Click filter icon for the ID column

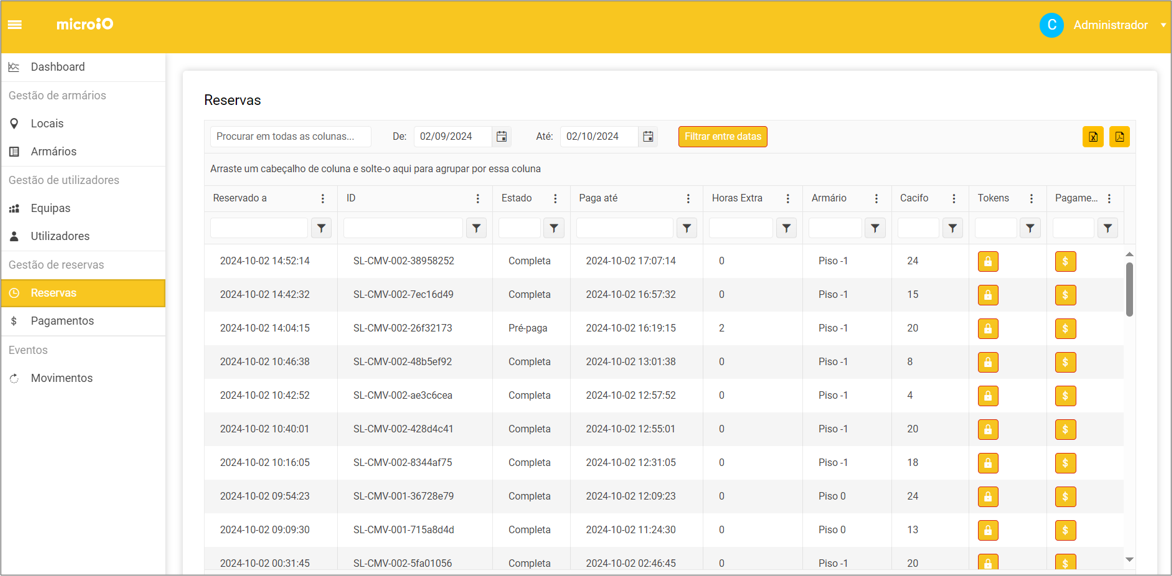point(477,229)
